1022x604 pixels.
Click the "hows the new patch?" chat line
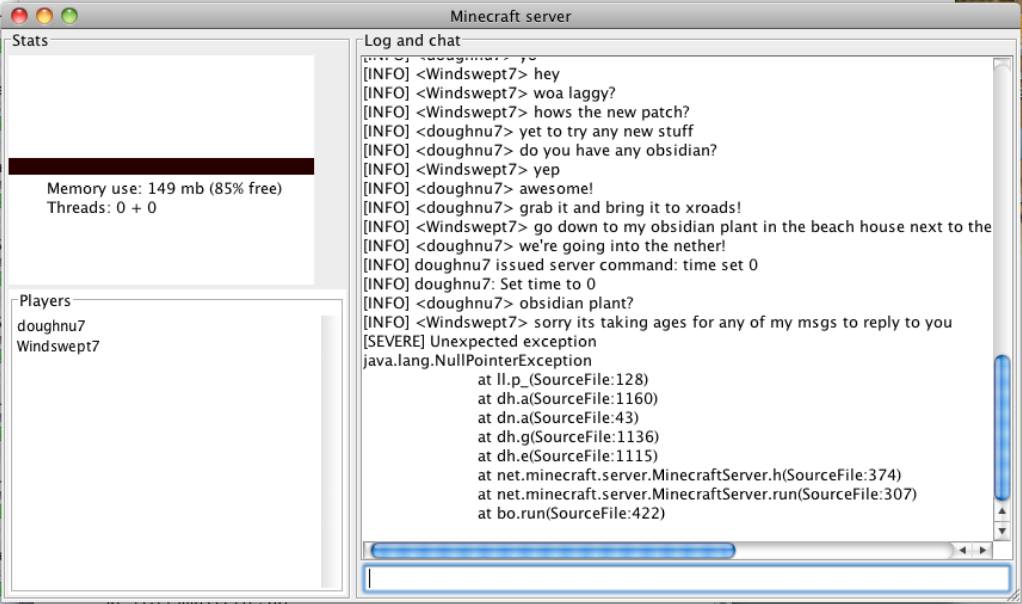527,112
